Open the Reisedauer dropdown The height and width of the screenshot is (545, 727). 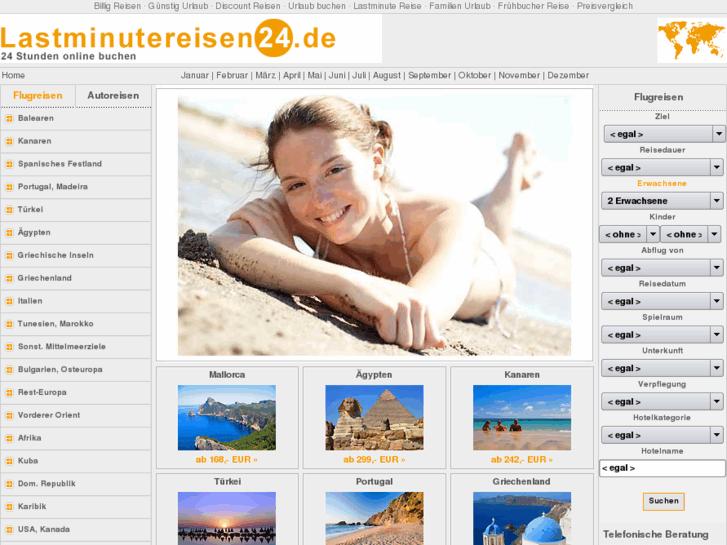662,167
